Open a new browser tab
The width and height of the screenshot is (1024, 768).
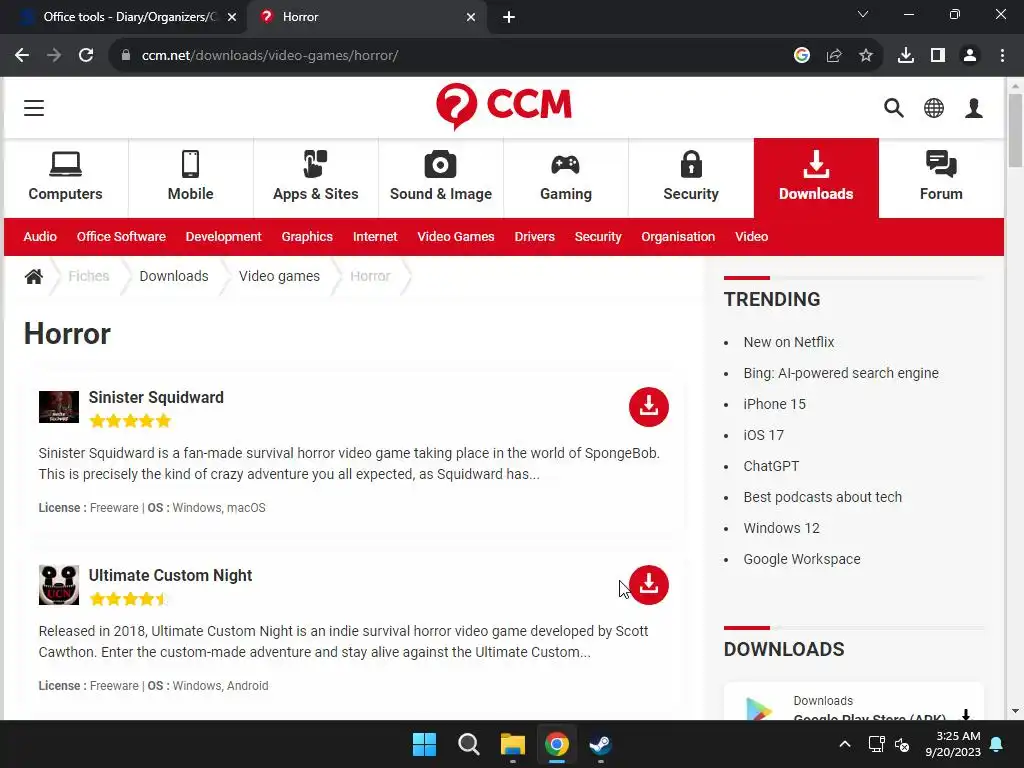click(509, 17)
